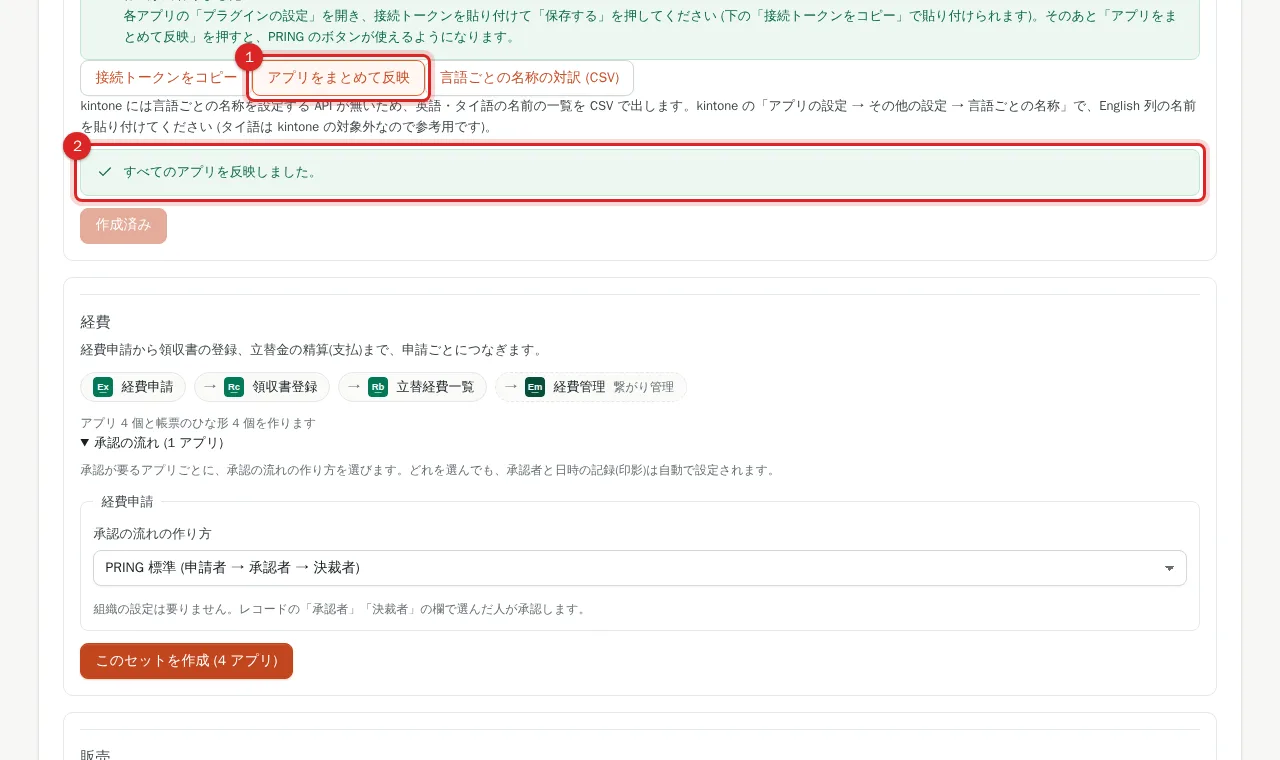
Task: Click the このセットを作成 (4 アプリ) button
Action: 186,661
